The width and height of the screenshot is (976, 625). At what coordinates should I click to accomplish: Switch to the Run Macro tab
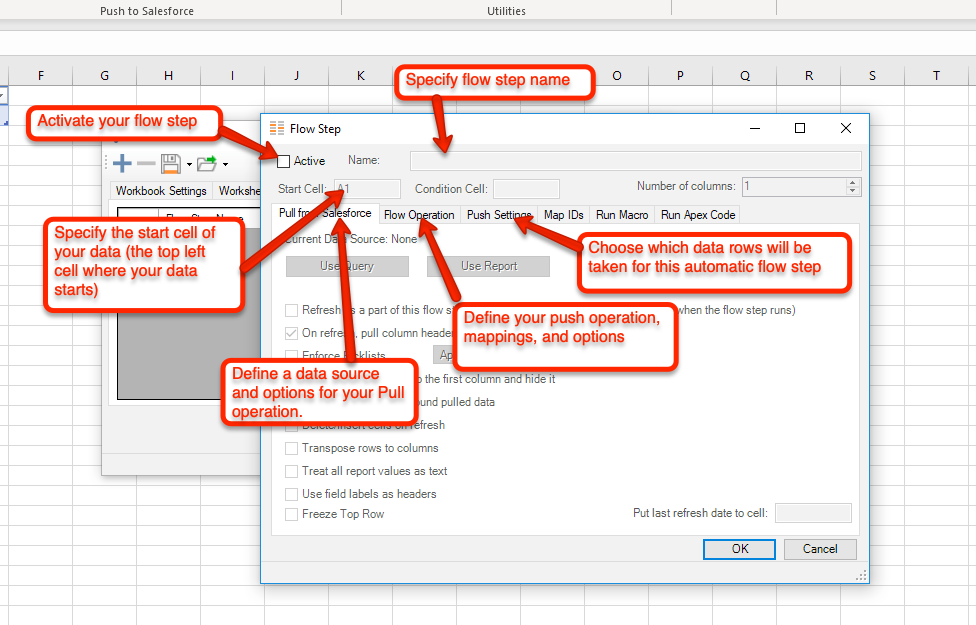622,215
